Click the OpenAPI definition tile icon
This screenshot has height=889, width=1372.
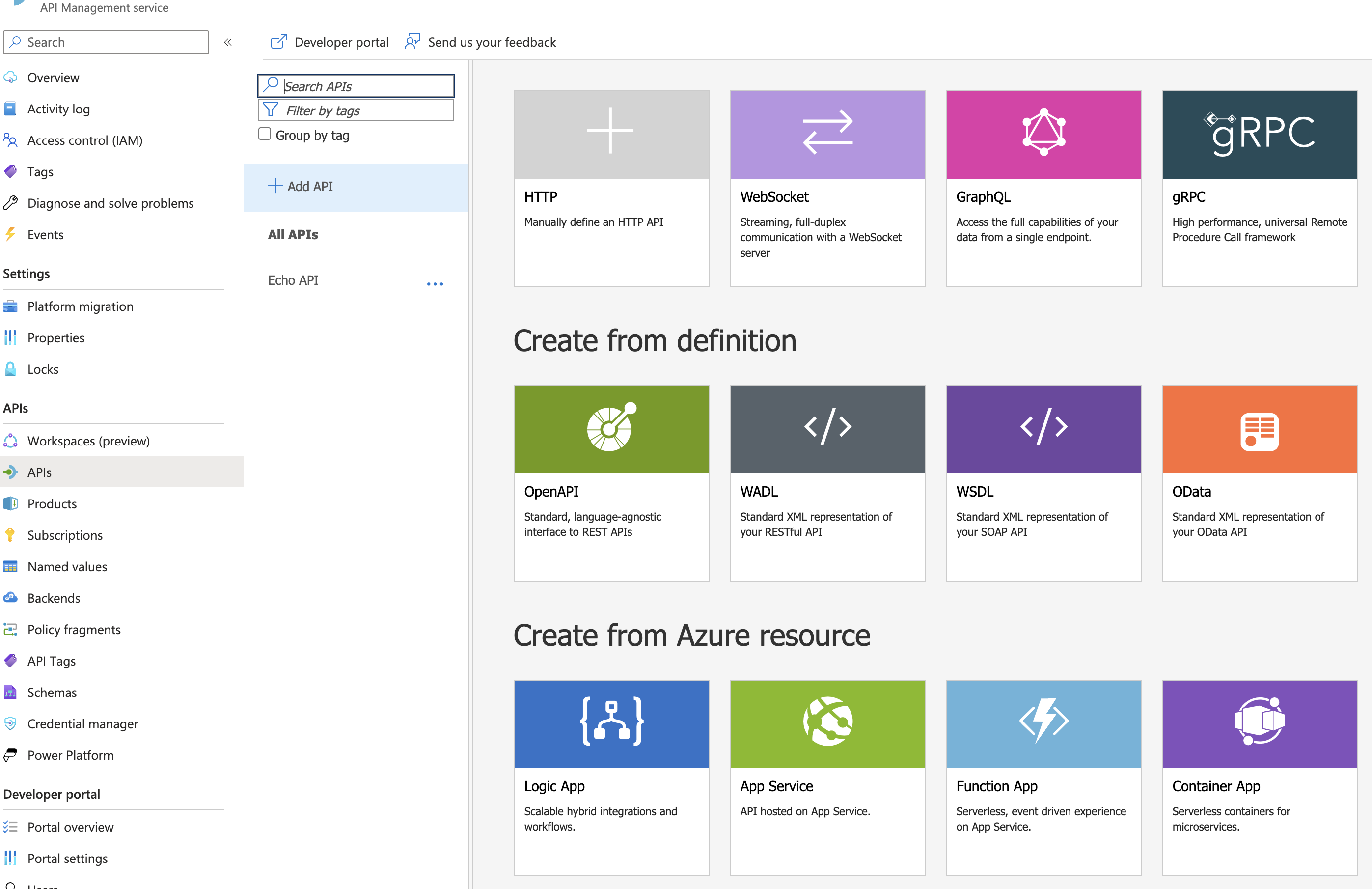tap(611, 428)
